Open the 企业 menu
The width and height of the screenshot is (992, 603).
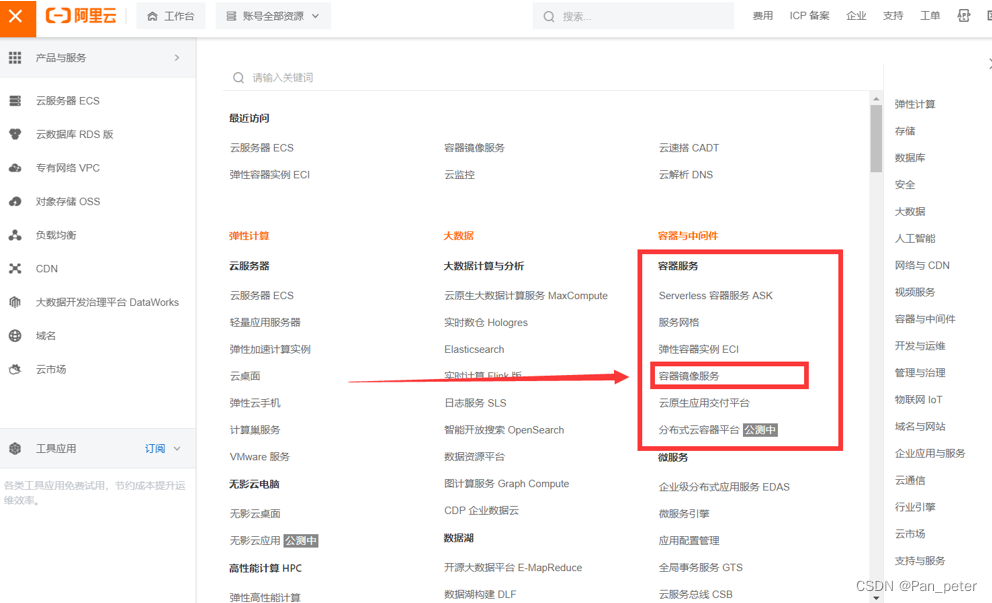tap(856, 16)
